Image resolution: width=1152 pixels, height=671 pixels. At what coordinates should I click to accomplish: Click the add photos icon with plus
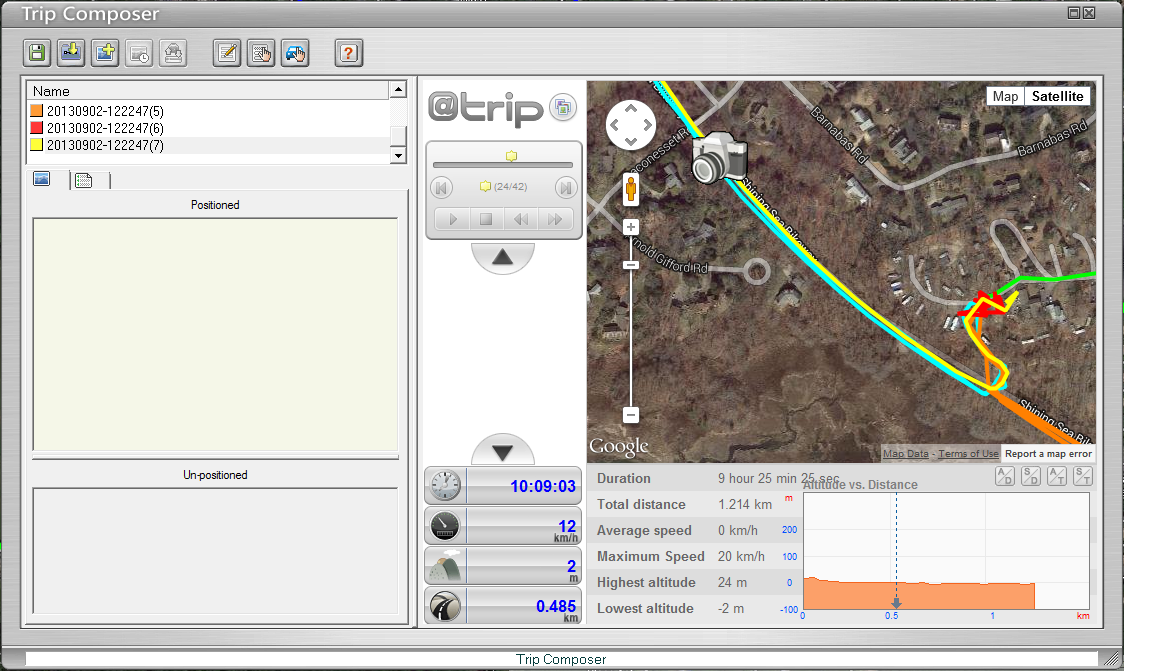tap(105, 53)
